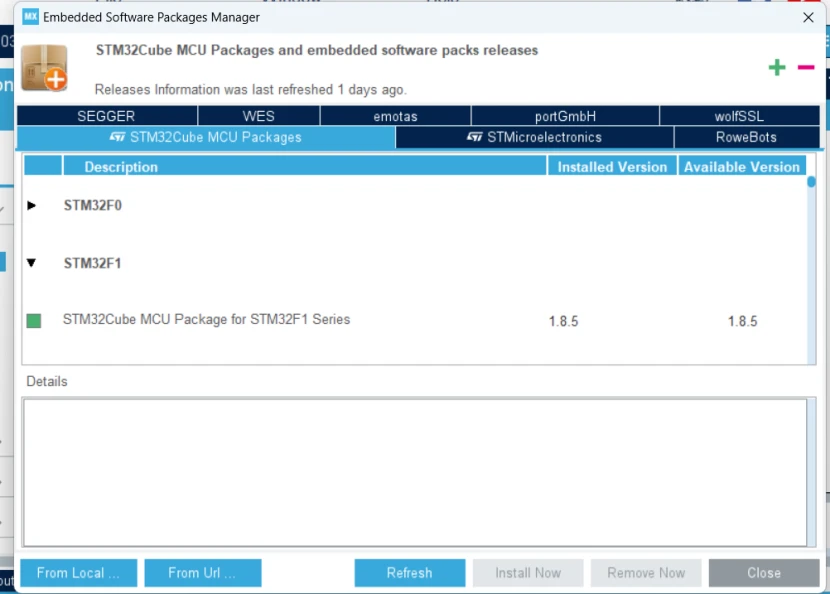Select the emotas tab
This screenshot has height=594, width=830.
tap(395, 116)
